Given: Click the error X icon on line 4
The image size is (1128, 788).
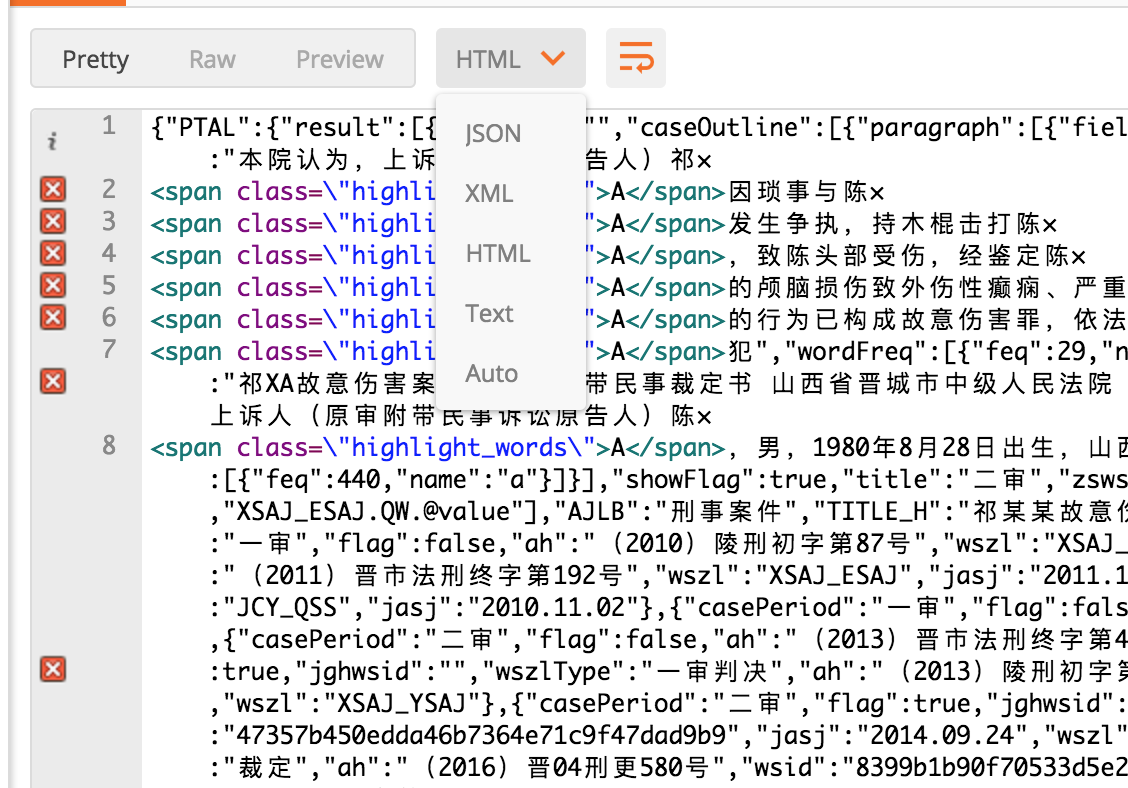Looking at the screenshot, I should (52, 253).
